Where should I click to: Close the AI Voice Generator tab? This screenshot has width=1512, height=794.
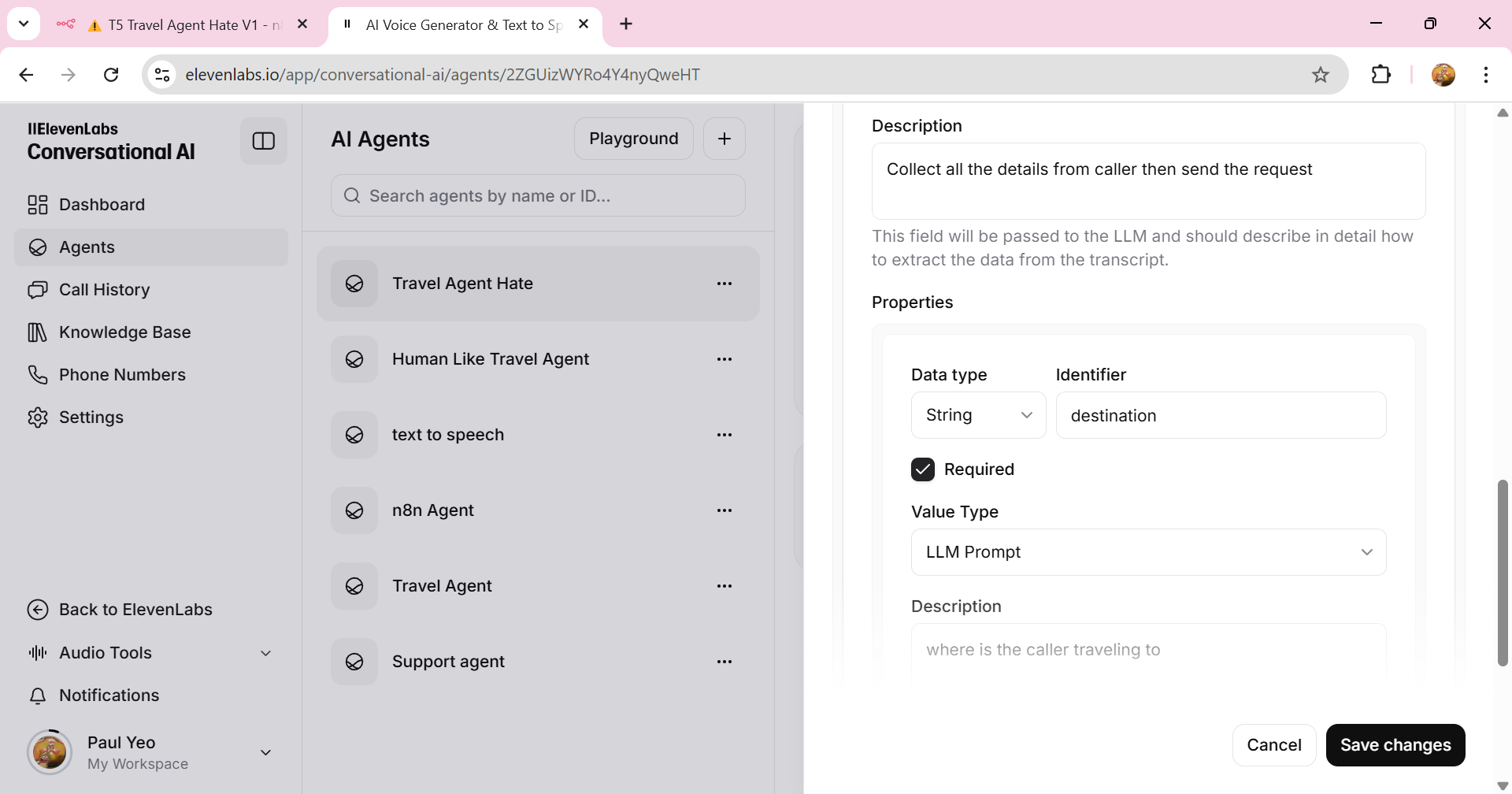(584, 24)
